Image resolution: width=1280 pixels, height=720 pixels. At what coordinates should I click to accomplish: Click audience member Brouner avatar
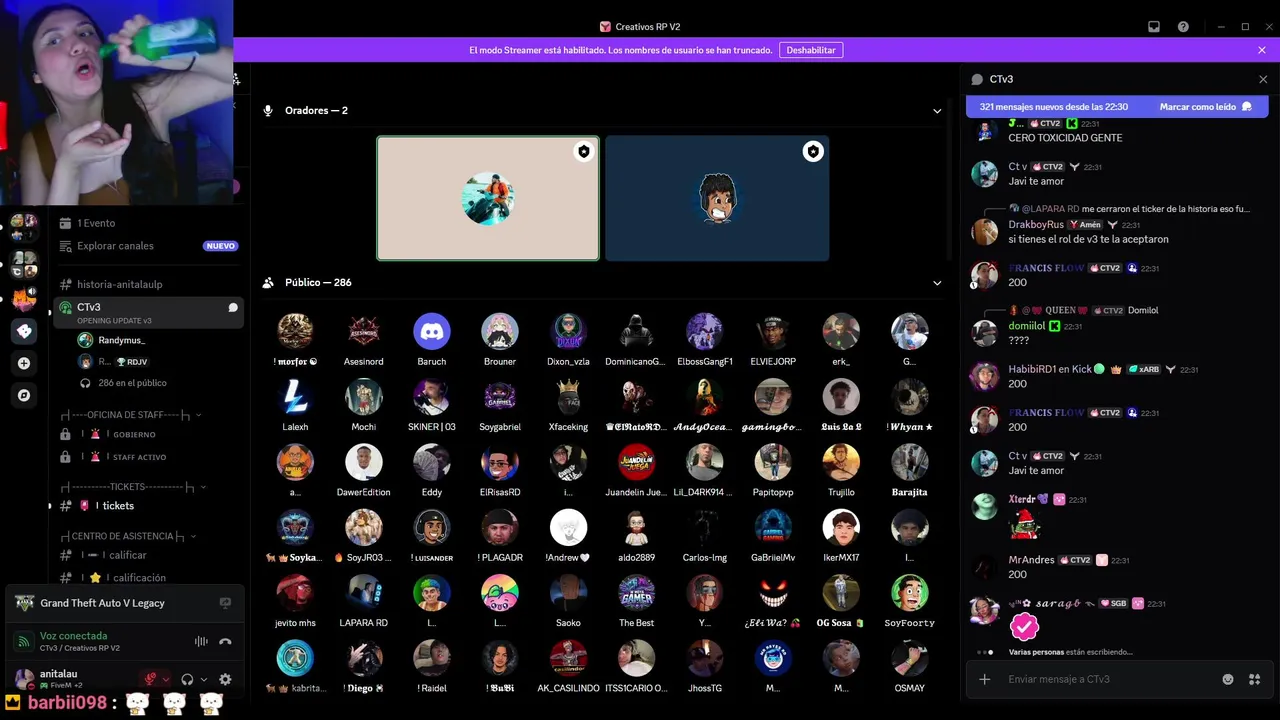coord(500,332)
